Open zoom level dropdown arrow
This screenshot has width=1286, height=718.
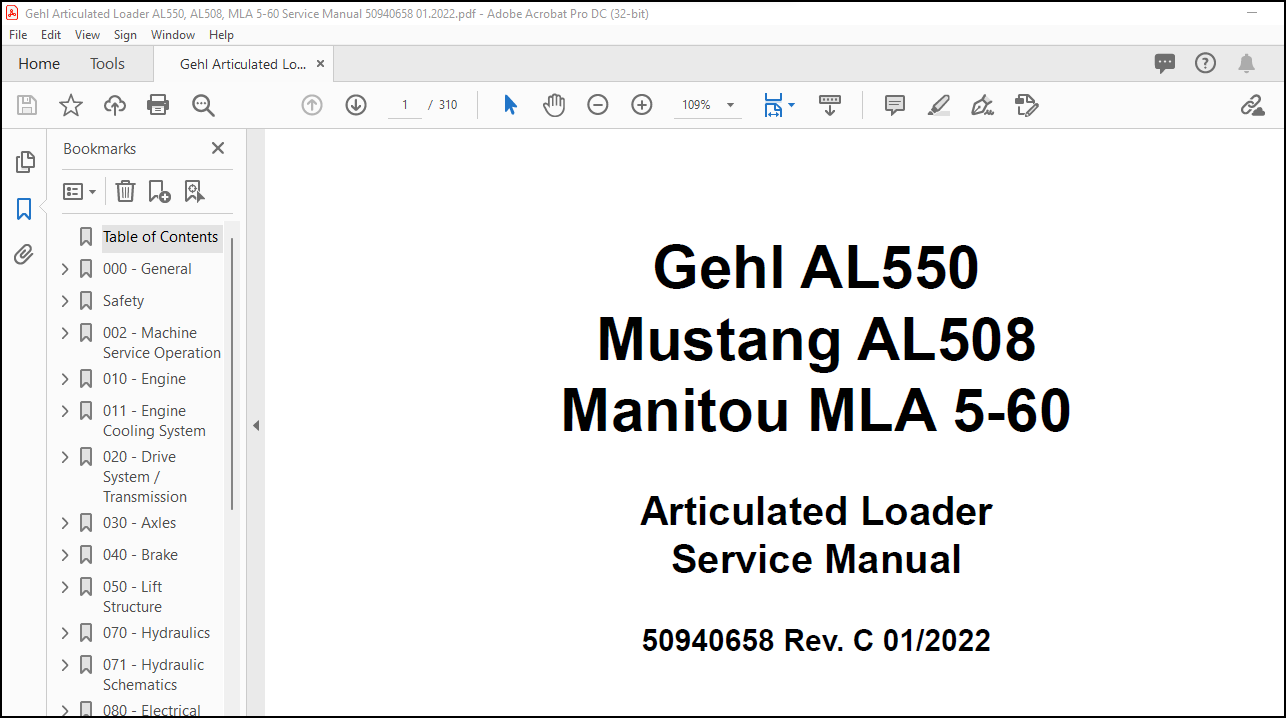(730, 105)
